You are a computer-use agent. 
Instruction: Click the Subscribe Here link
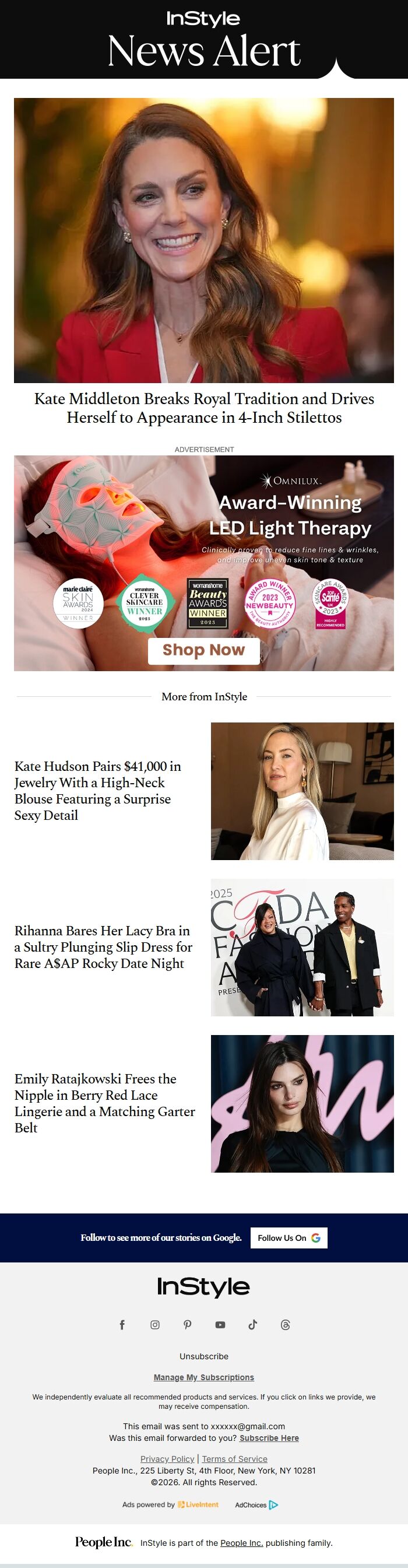269,1438
